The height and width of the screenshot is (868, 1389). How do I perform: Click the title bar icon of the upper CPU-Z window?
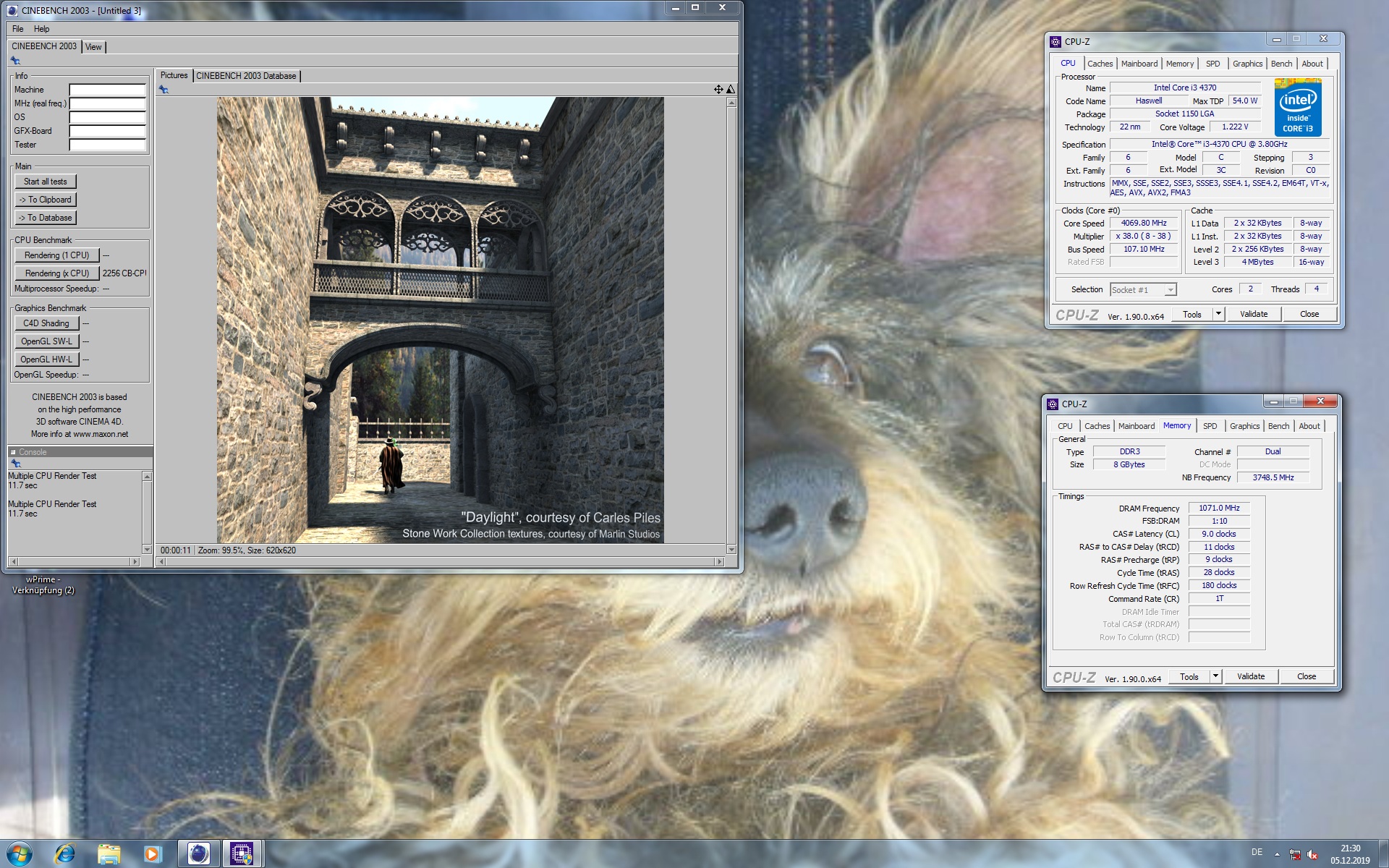point(1055,42)
